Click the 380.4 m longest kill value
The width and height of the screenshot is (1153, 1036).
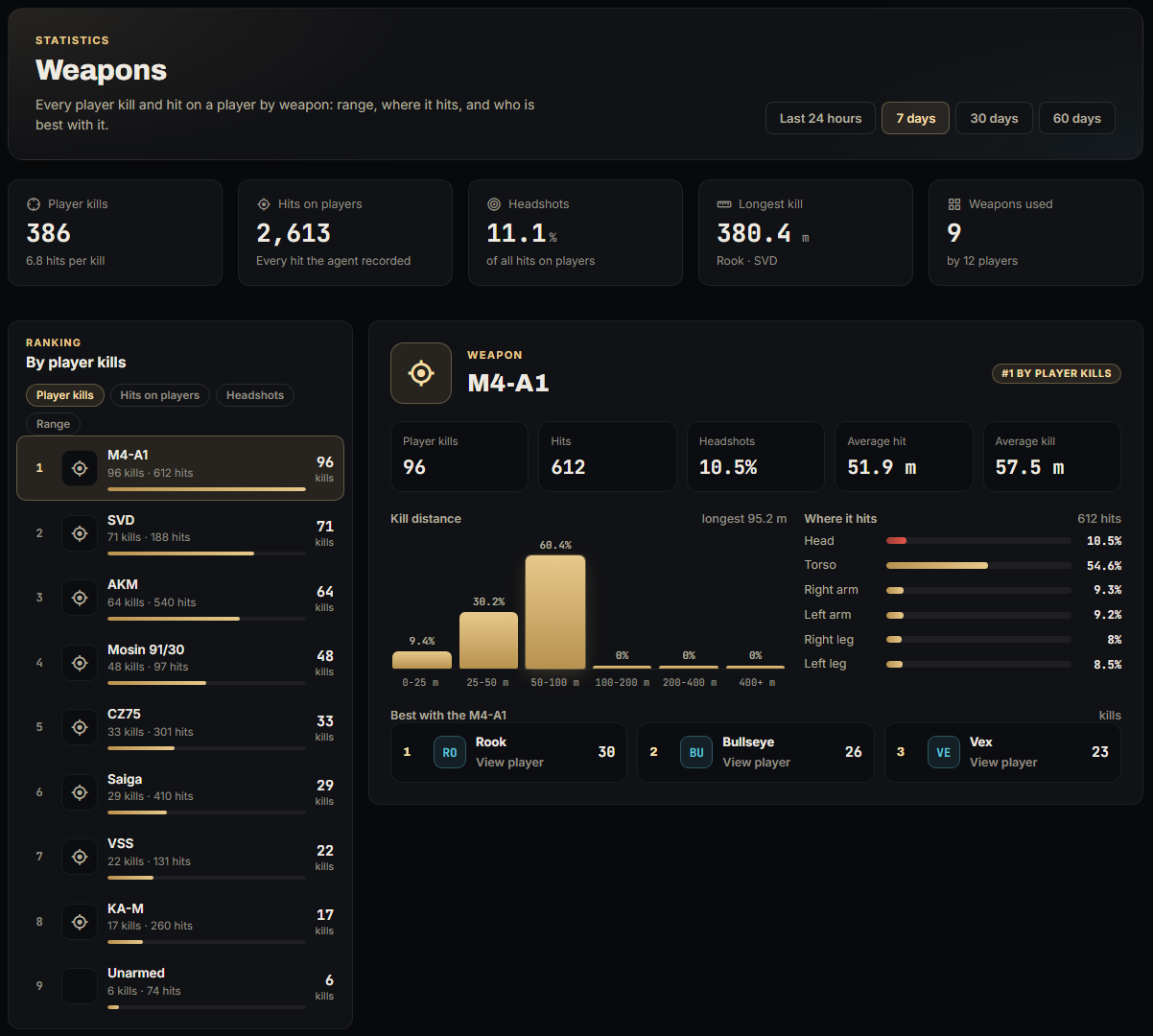tap(763, 233)
